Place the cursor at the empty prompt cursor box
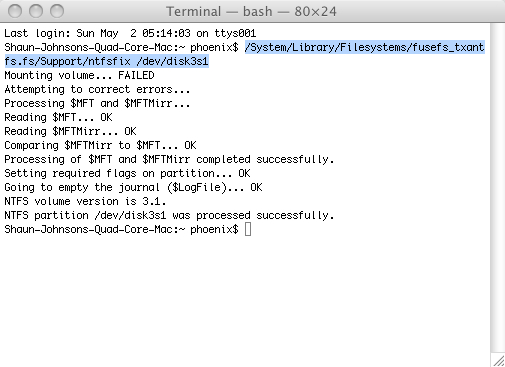Image resolution: width=505 pixels, height=367 pixels. click(x=248, y=229)
